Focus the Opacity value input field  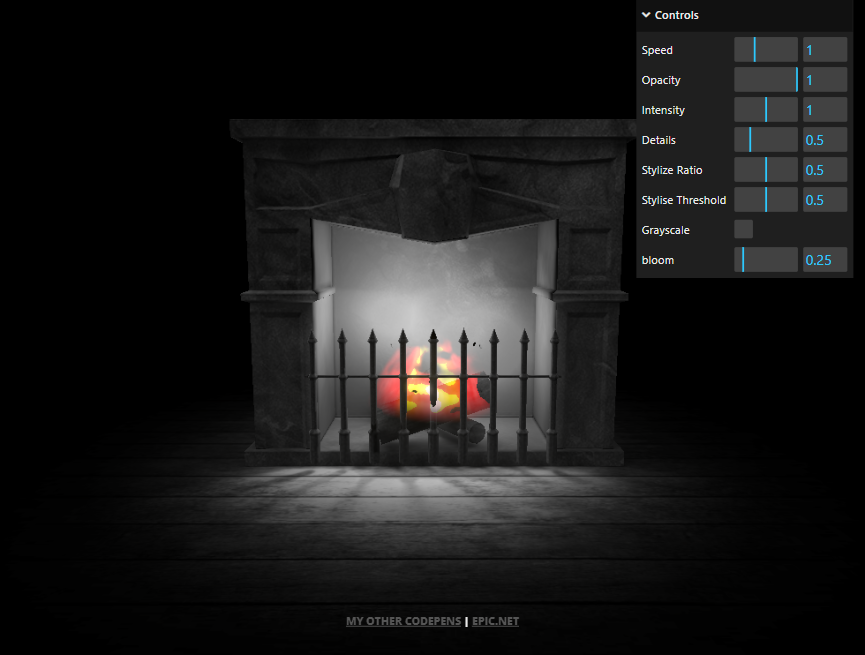[x=825, y=80]
